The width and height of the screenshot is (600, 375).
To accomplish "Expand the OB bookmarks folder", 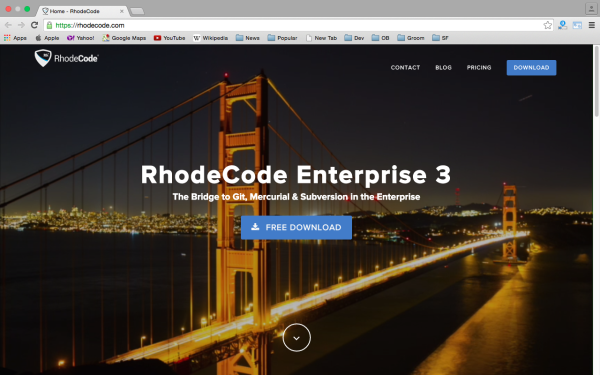I will (x=381, y=38).
